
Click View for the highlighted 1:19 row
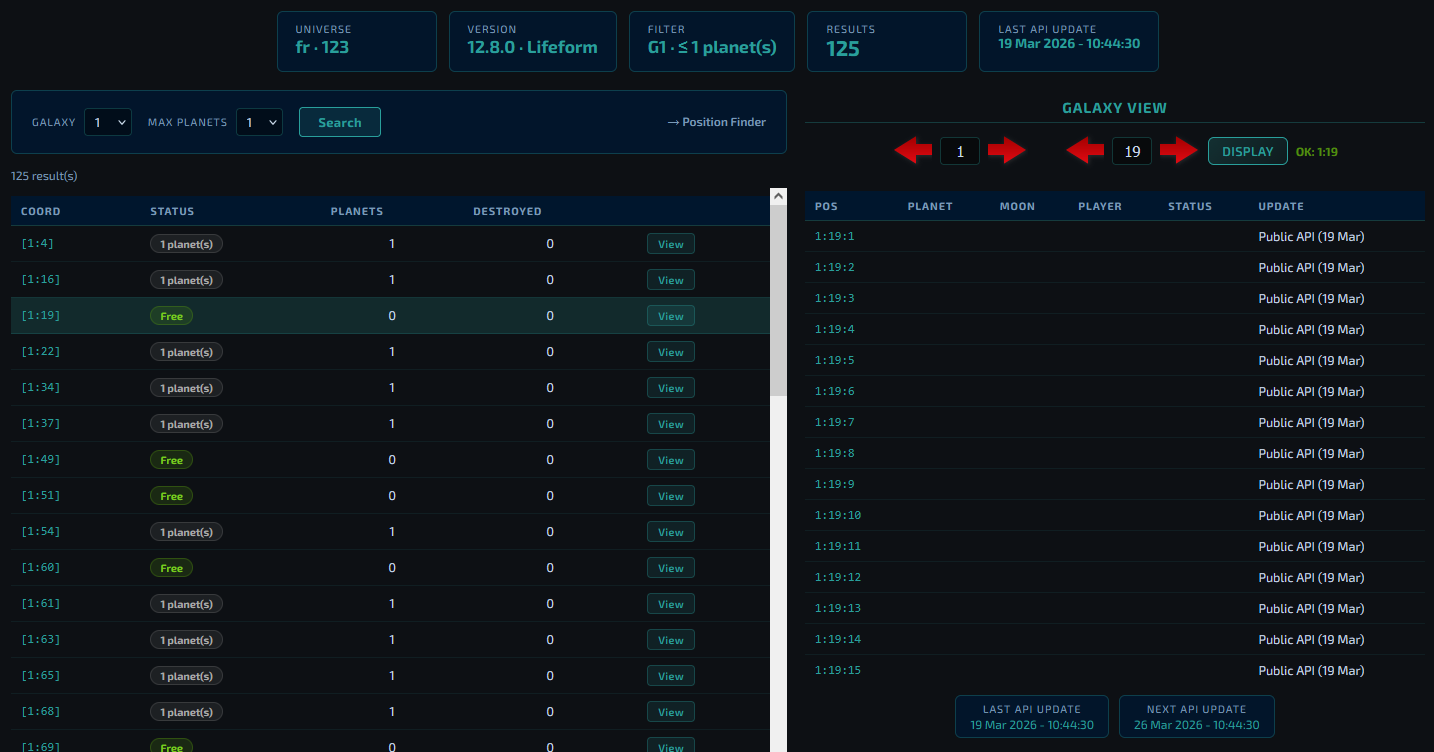click(670, 316)
